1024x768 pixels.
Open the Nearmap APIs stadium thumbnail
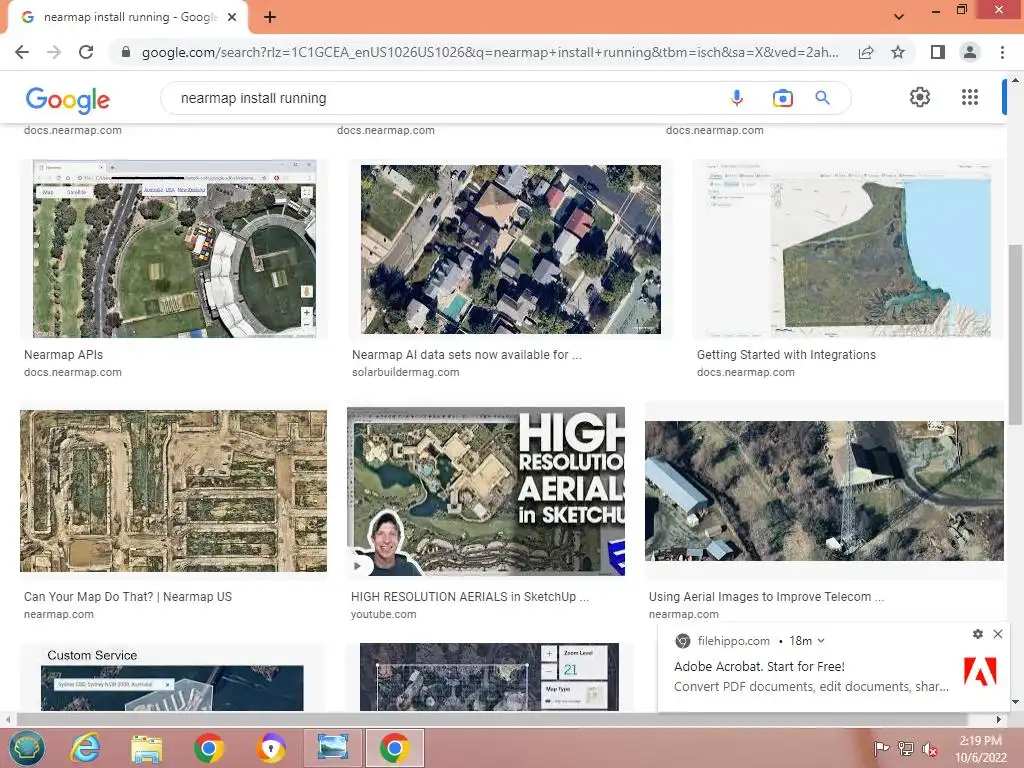tap(174, 249)
